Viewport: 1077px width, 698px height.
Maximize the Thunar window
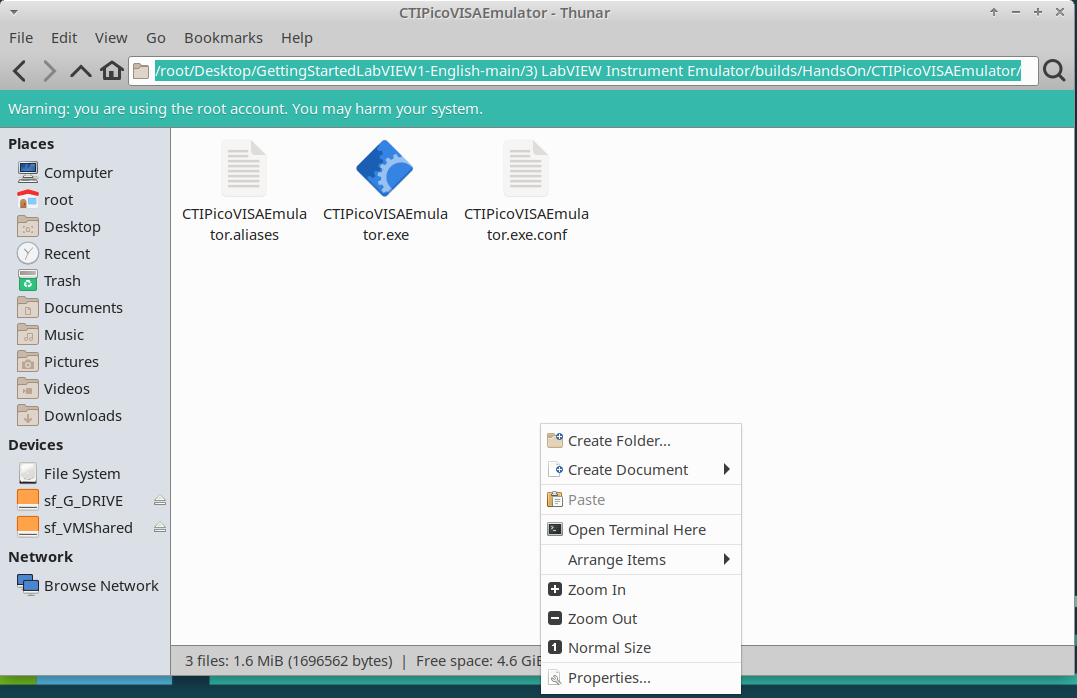click(x=1038, y=12)
